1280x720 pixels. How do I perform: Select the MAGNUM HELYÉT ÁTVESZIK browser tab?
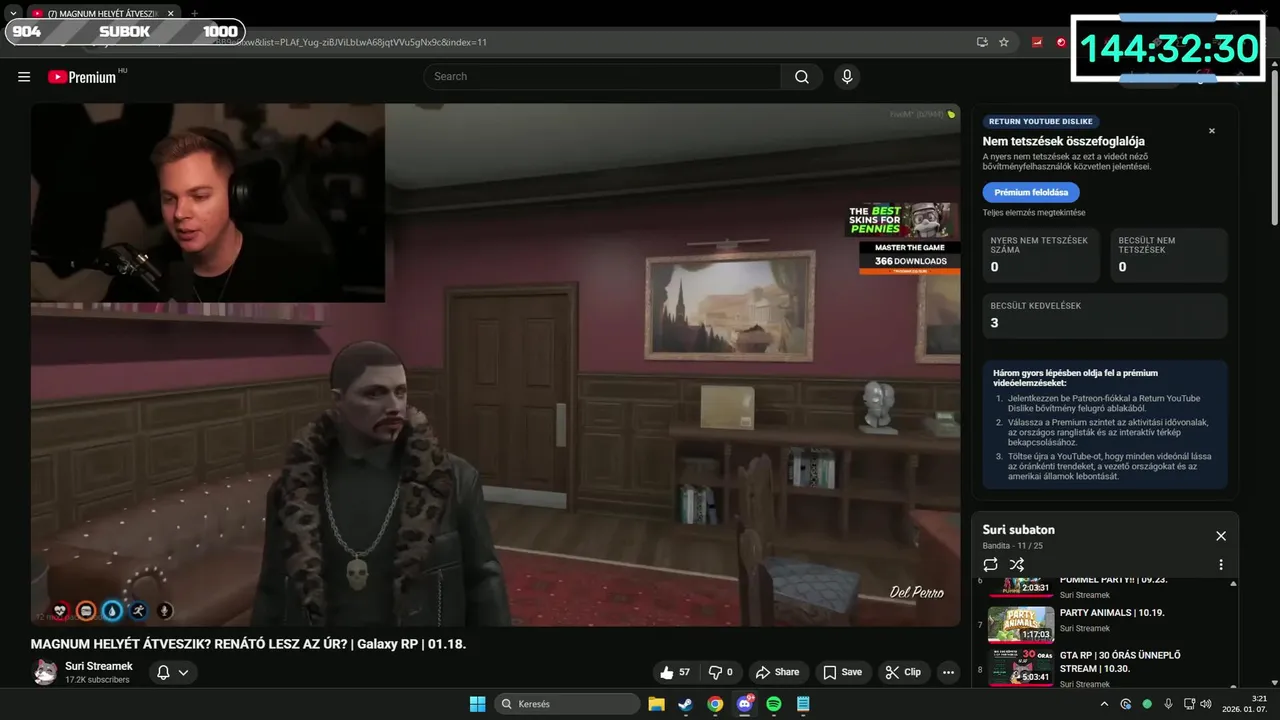102,14
